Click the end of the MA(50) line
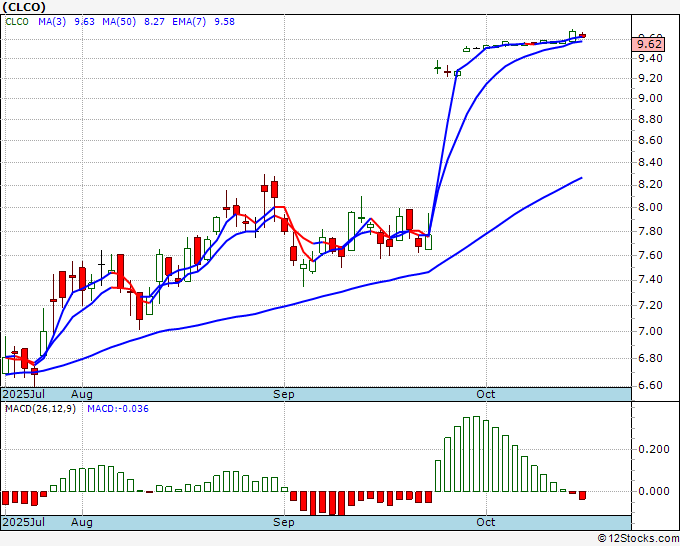This screenshot has height=546, width=680. click(x=582, y=178)
